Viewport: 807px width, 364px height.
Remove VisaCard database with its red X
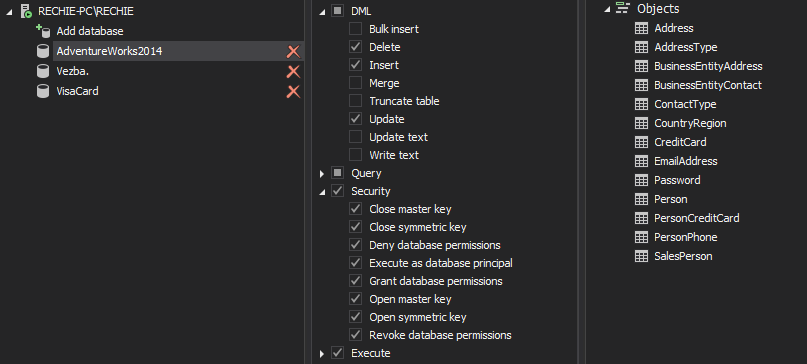pos(293,92)
